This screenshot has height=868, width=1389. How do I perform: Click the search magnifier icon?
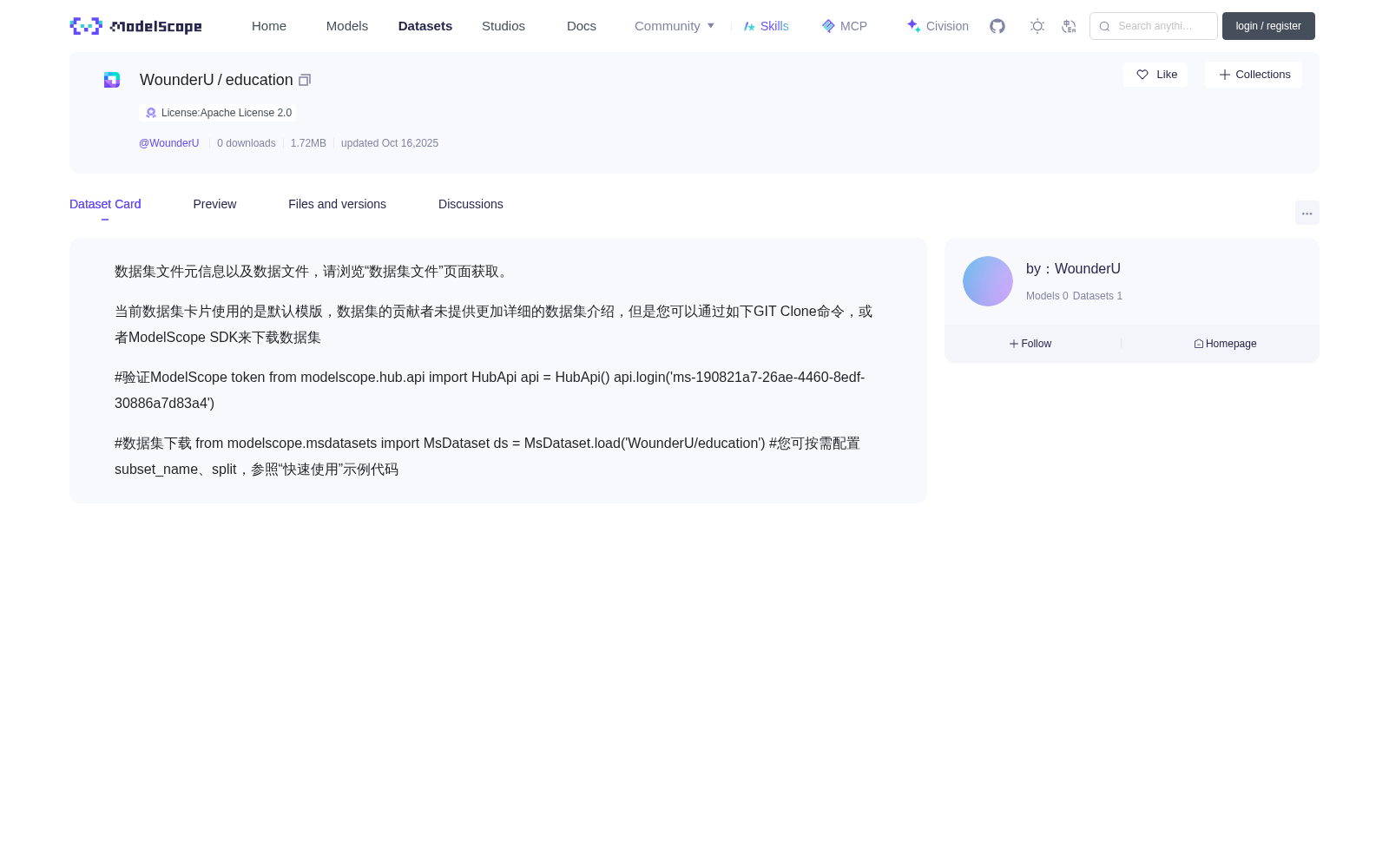tap(1104, 26)
